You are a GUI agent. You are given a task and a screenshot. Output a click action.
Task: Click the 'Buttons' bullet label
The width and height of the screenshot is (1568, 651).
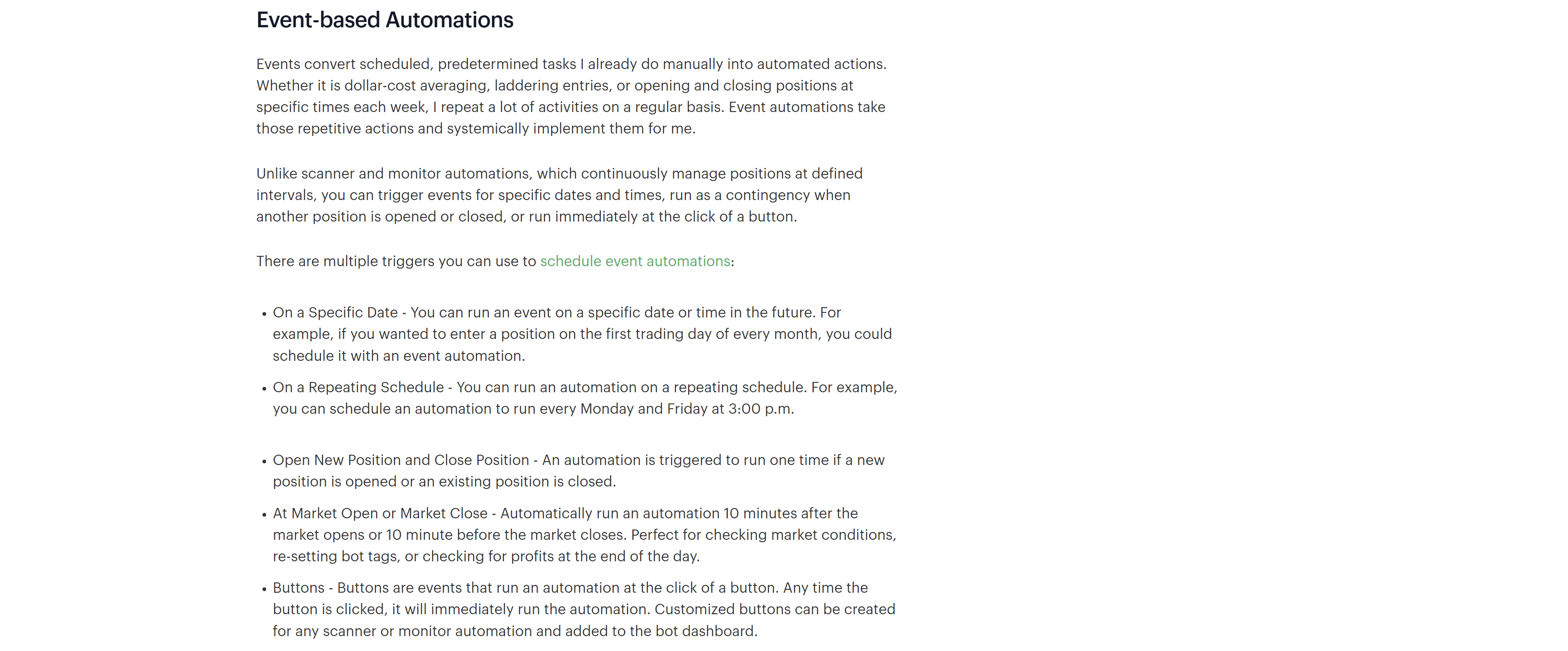(298, 588)
